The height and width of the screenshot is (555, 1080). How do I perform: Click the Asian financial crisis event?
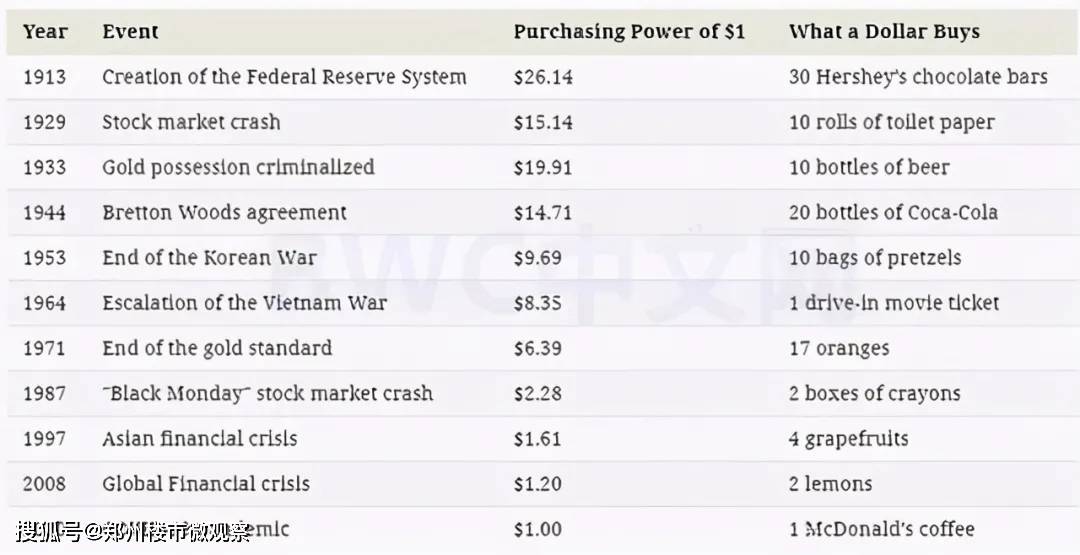tap(199, 438)
